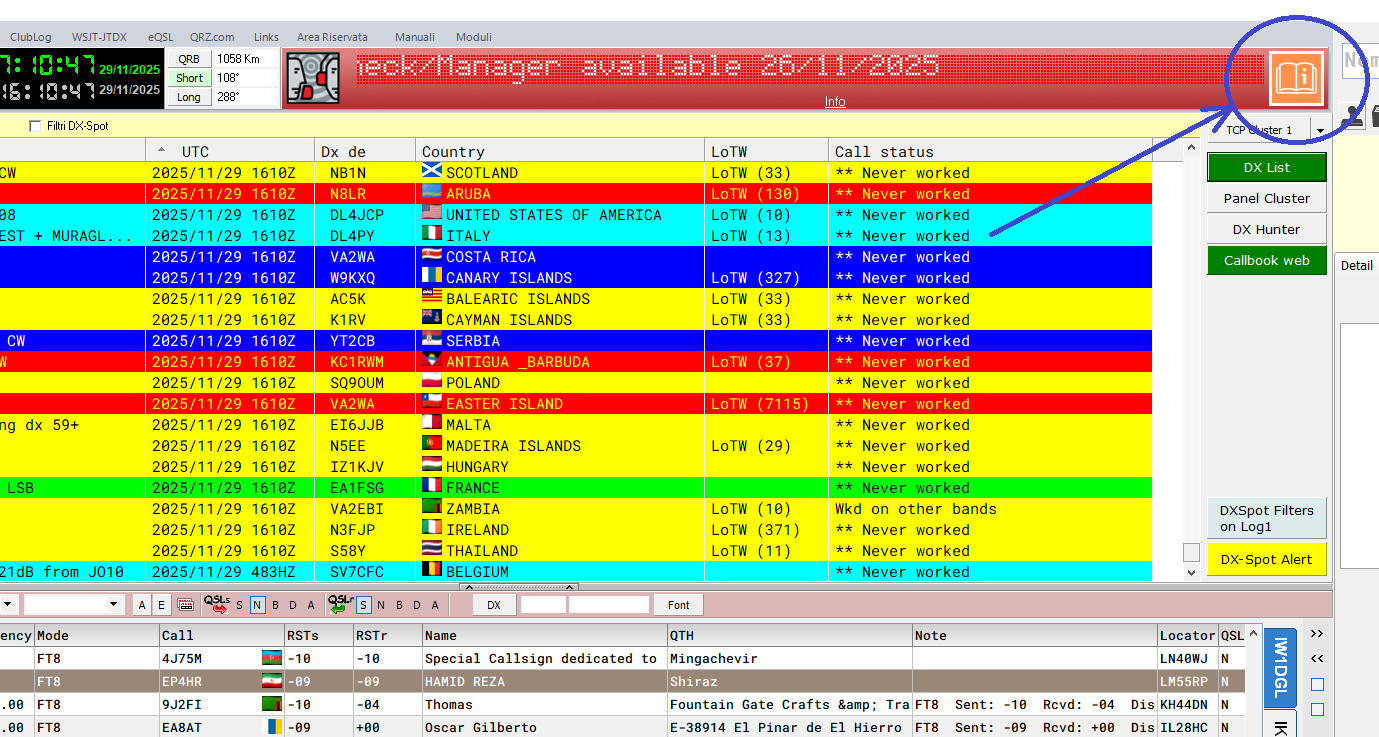This screenshot has height=737, width=1379.
Task: Select the Short path button
Action: pyautogui.click(x=189, y=78)
